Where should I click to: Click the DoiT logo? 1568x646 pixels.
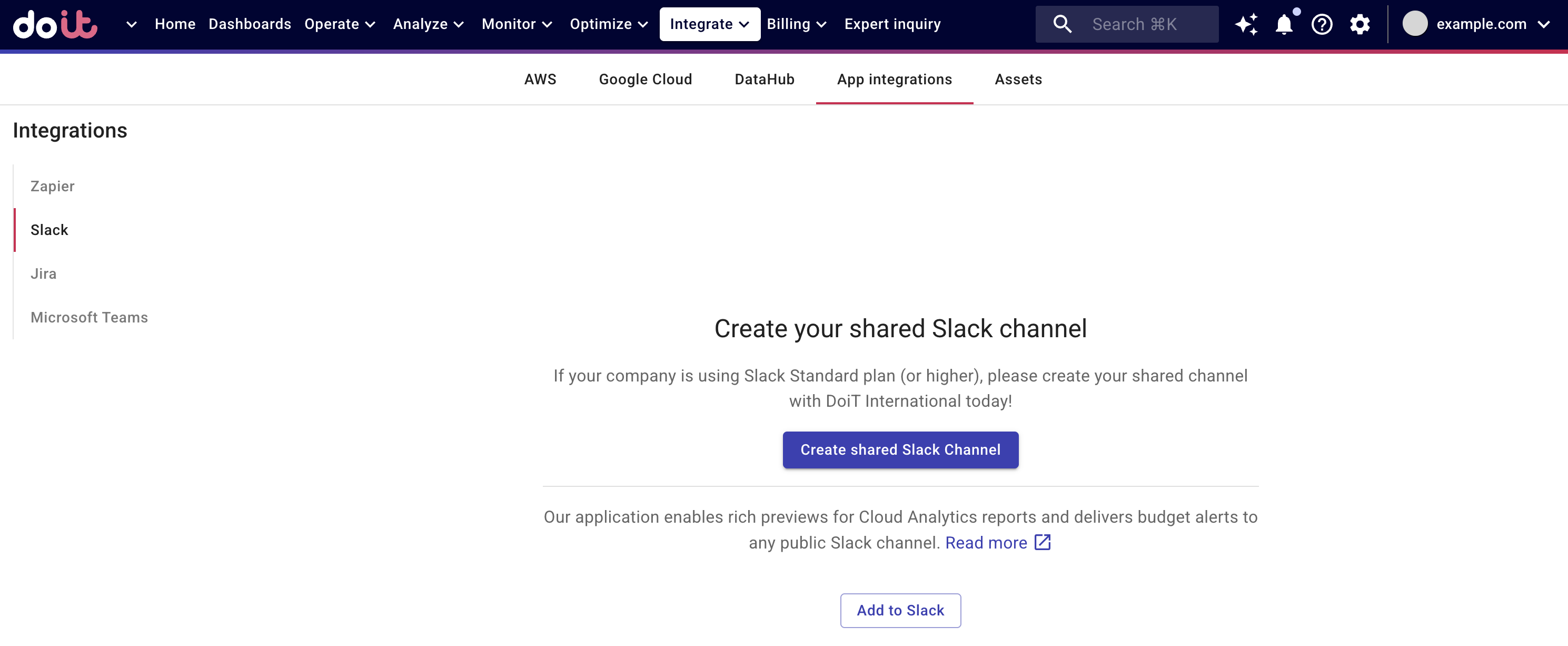click(x=55, y=24)
